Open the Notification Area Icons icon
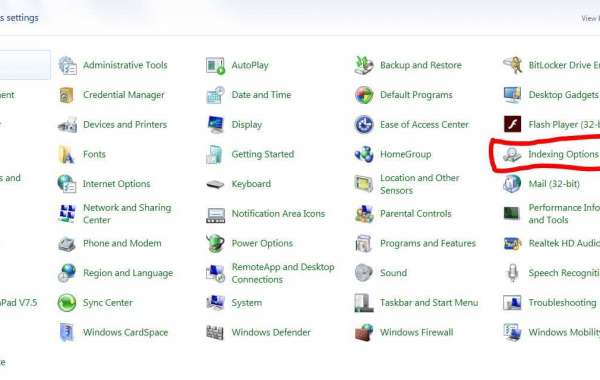Image resolution: width=600 pixels, height=380 pixels. click(x=215, y=215)
